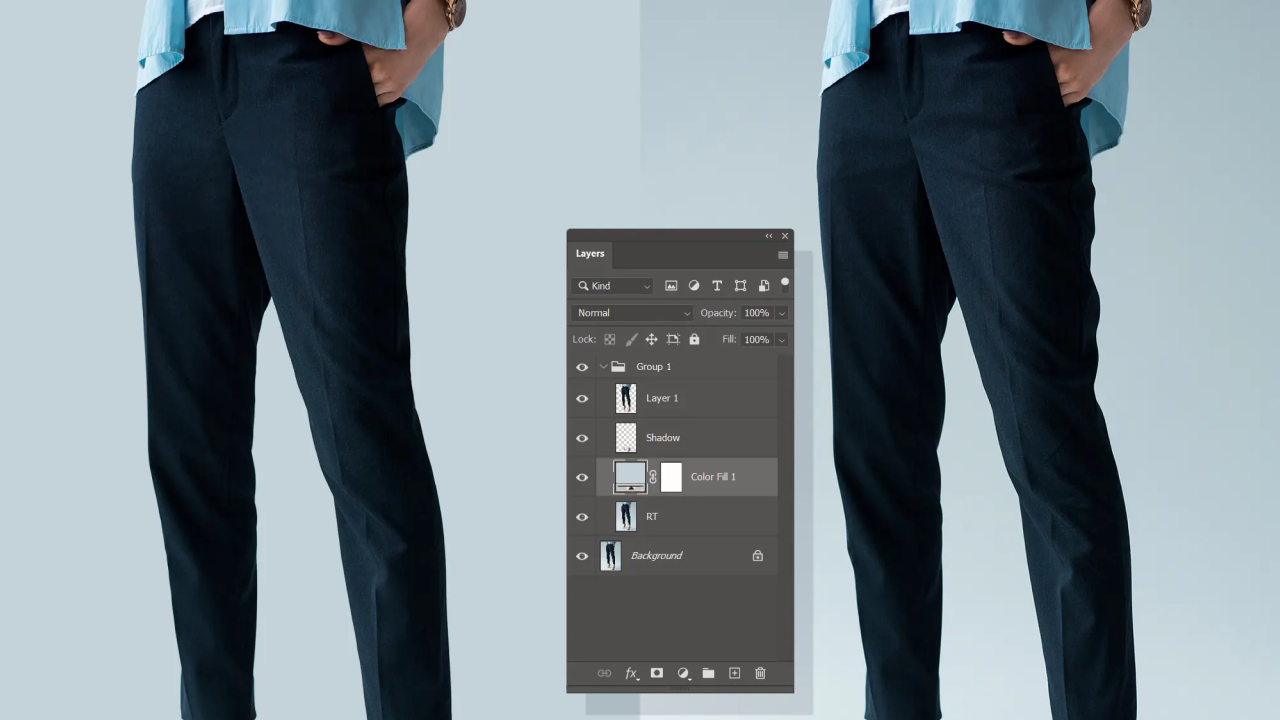Open the Layers panel flyout menu

(x=783, y=255)
